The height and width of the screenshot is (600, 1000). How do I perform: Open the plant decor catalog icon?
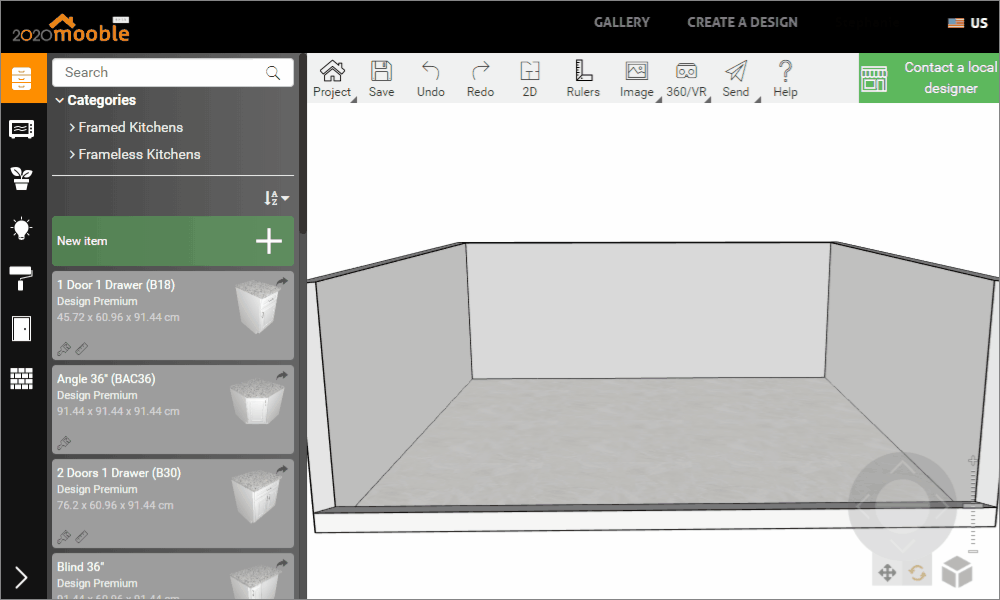[22, 179]
